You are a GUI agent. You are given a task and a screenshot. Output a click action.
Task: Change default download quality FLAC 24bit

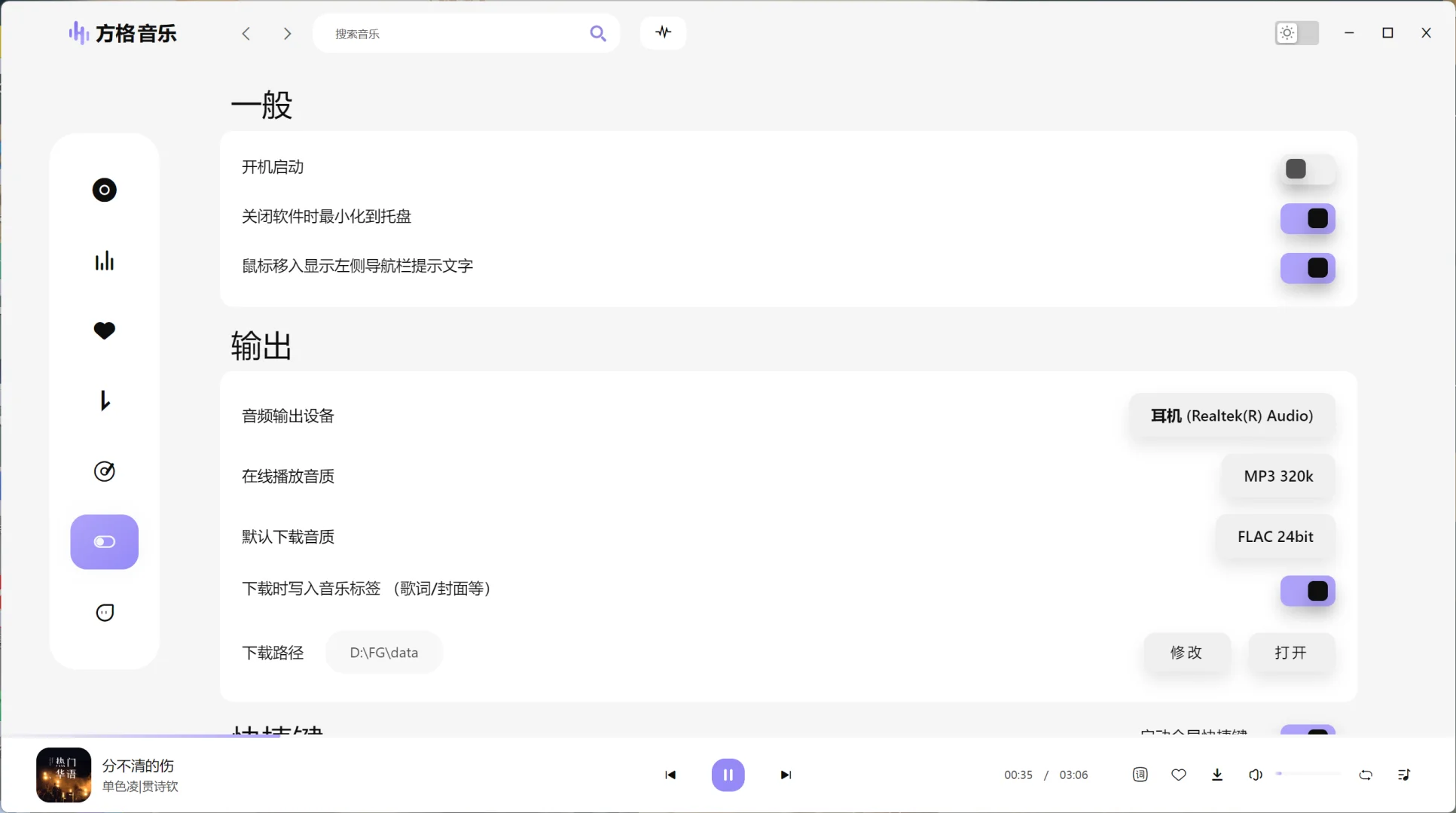tap(1275, 536)
